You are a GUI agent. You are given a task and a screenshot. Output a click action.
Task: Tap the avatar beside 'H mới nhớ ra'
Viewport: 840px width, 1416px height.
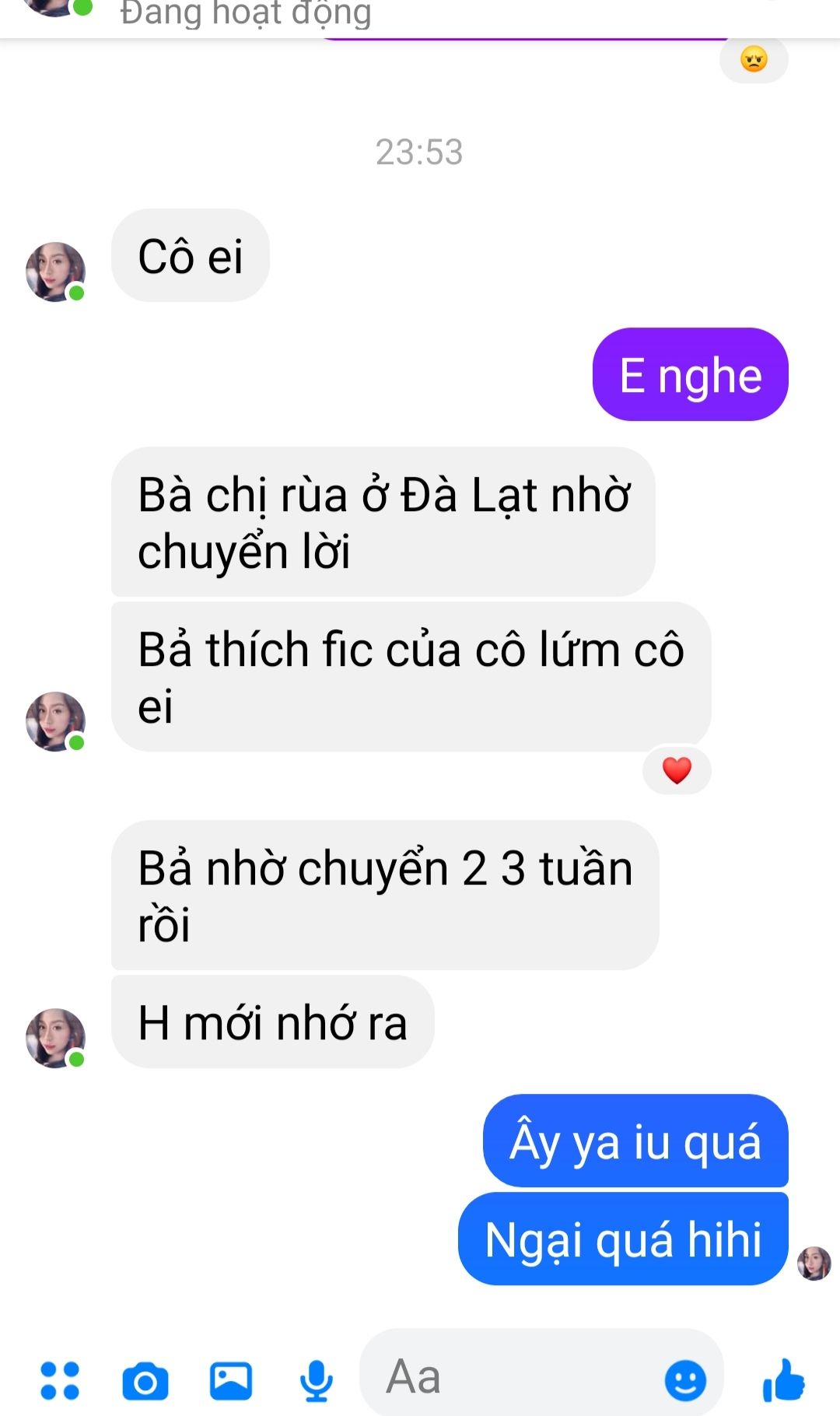[x=55, y=1038]
